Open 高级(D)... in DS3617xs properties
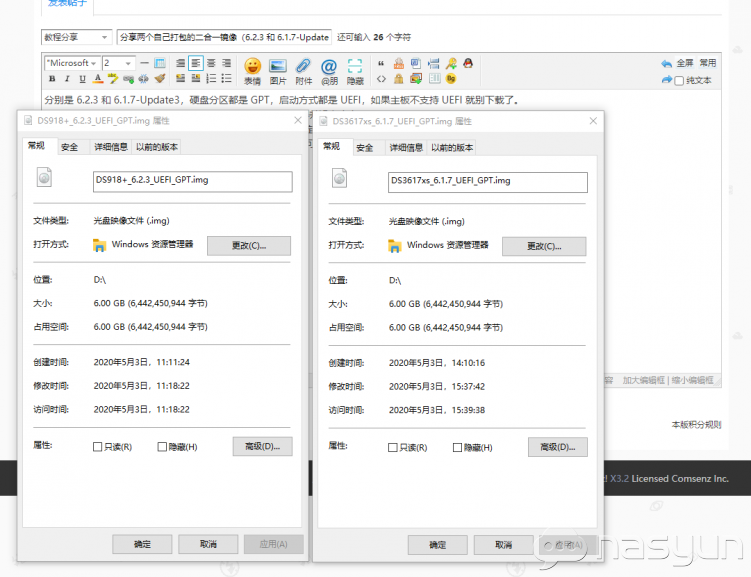751x577 pixels. (x=558, y=447)
